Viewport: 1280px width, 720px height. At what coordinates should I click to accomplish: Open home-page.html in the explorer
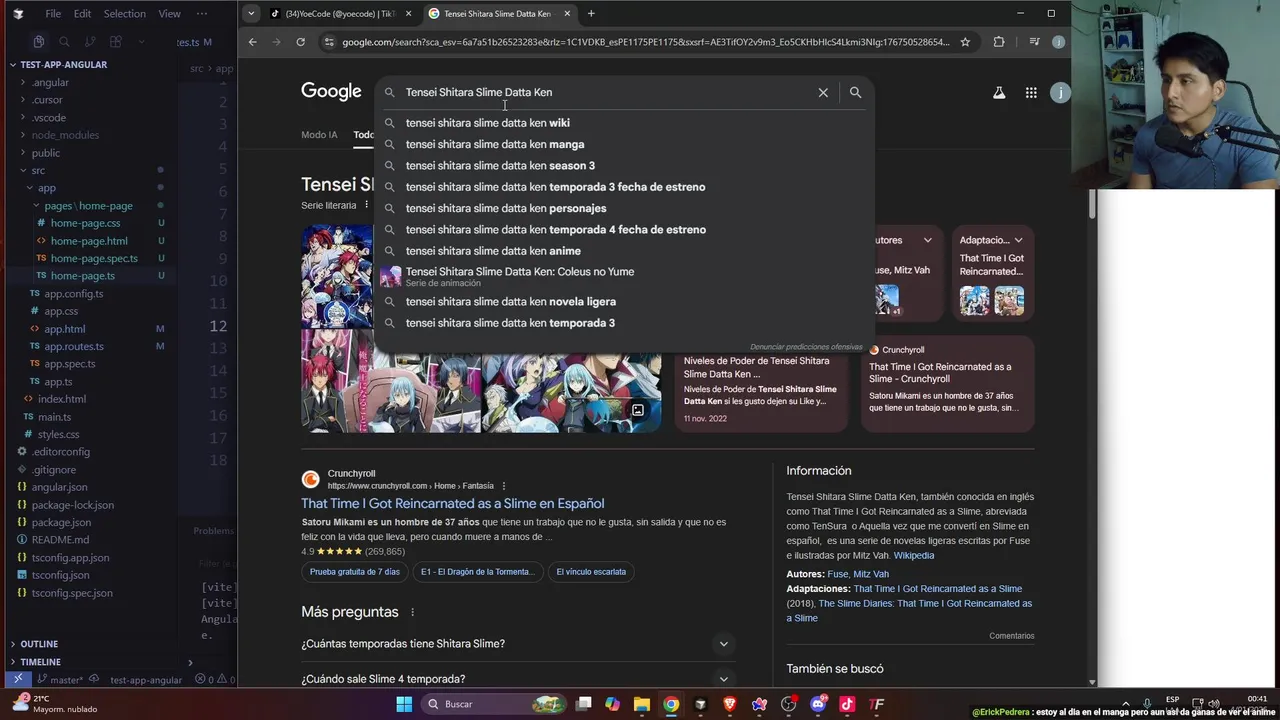coord(89,241)
